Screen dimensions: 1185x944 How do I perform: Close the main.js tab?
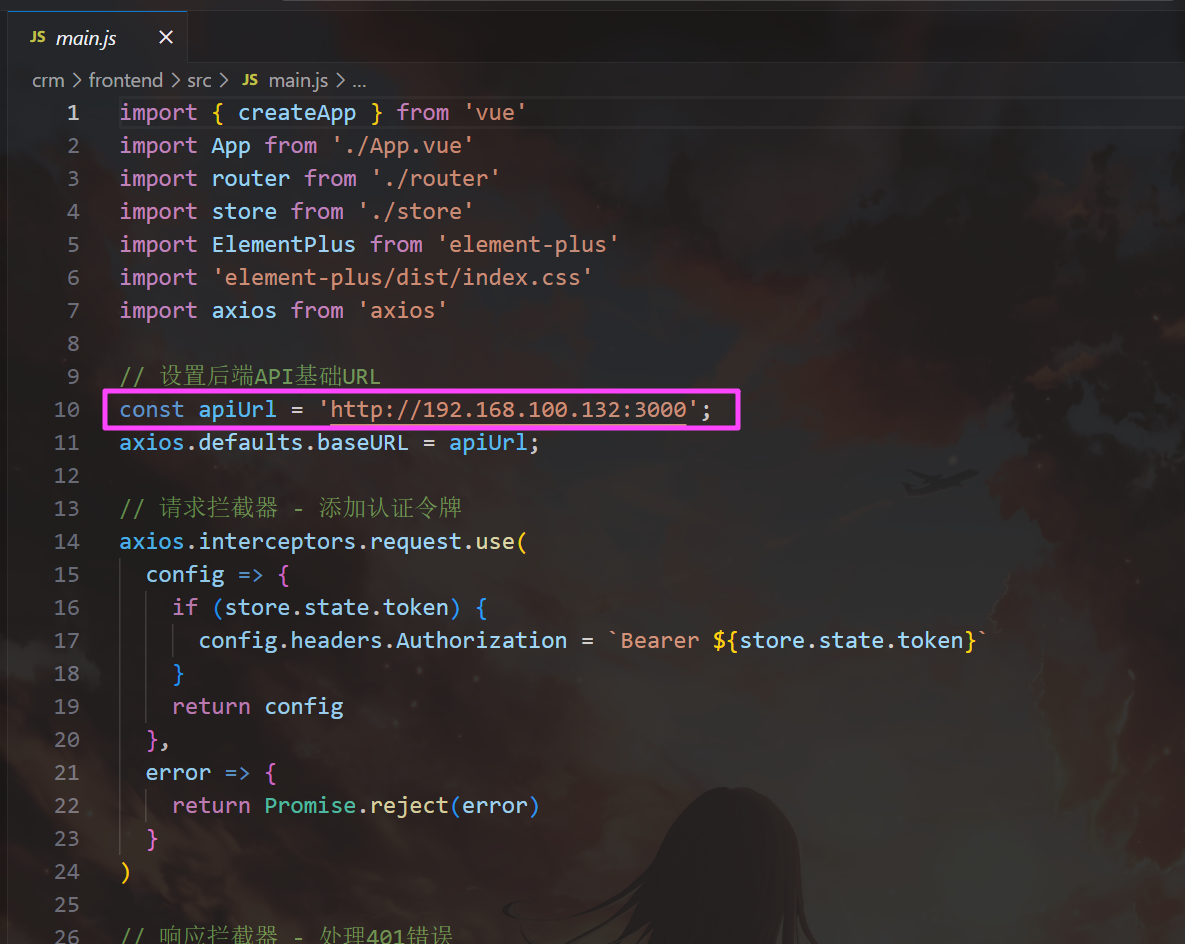coord(166,37)
